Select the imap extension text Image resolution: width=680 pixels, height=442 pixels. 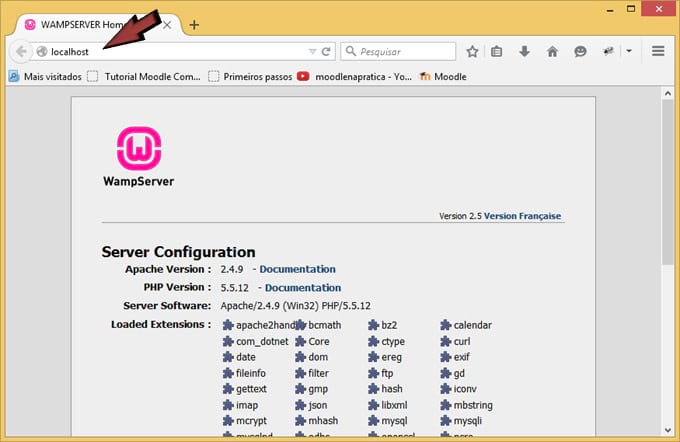(x=247, y=405)
